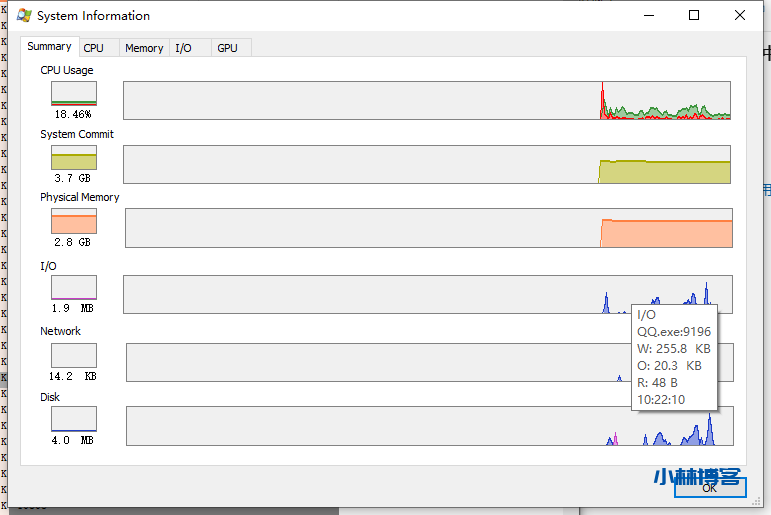Screen dimensions: 771x515
Task: Maximize the System Information window
Action: point(694,15)
